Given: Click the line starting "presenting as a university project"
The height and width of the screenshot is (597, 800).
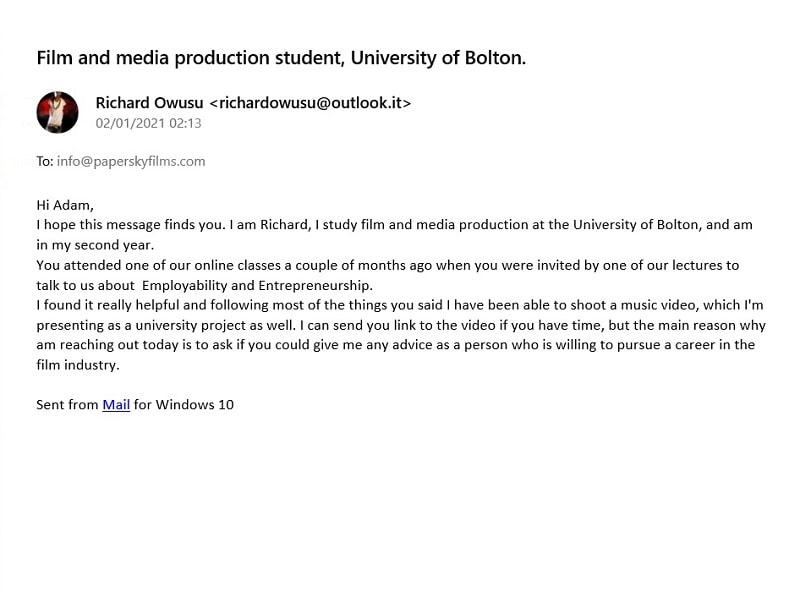Looking at the screenshot, I should 401,326.
